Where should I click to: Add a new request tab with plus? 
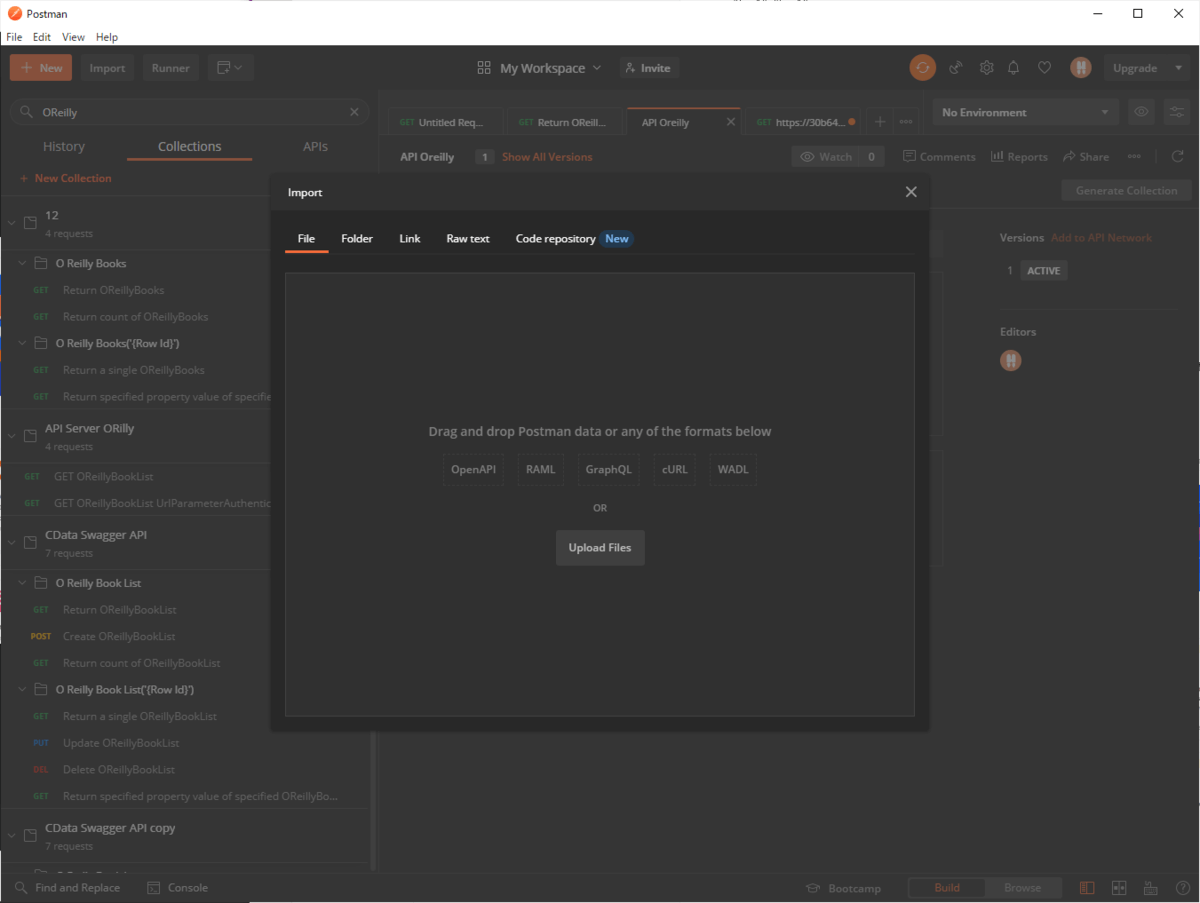click(880, 122)
